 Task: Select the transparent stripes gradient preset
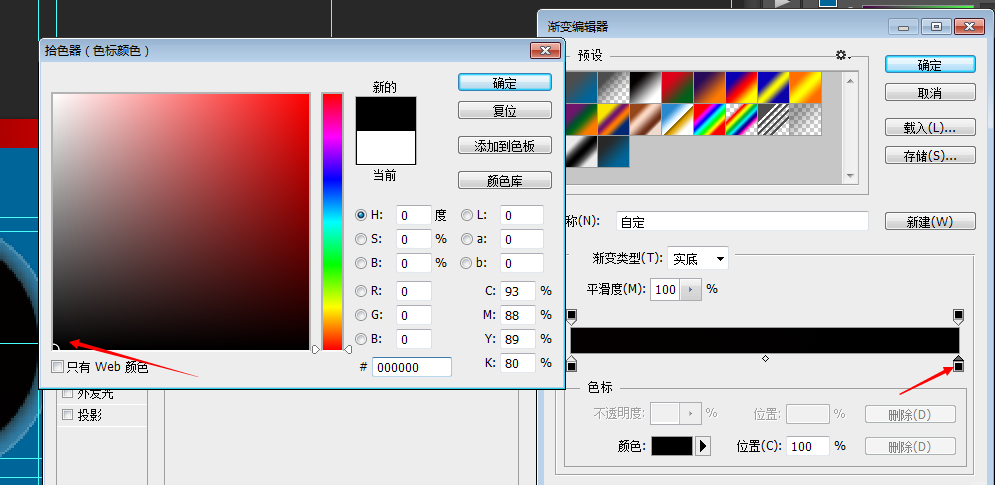point(774,119)
